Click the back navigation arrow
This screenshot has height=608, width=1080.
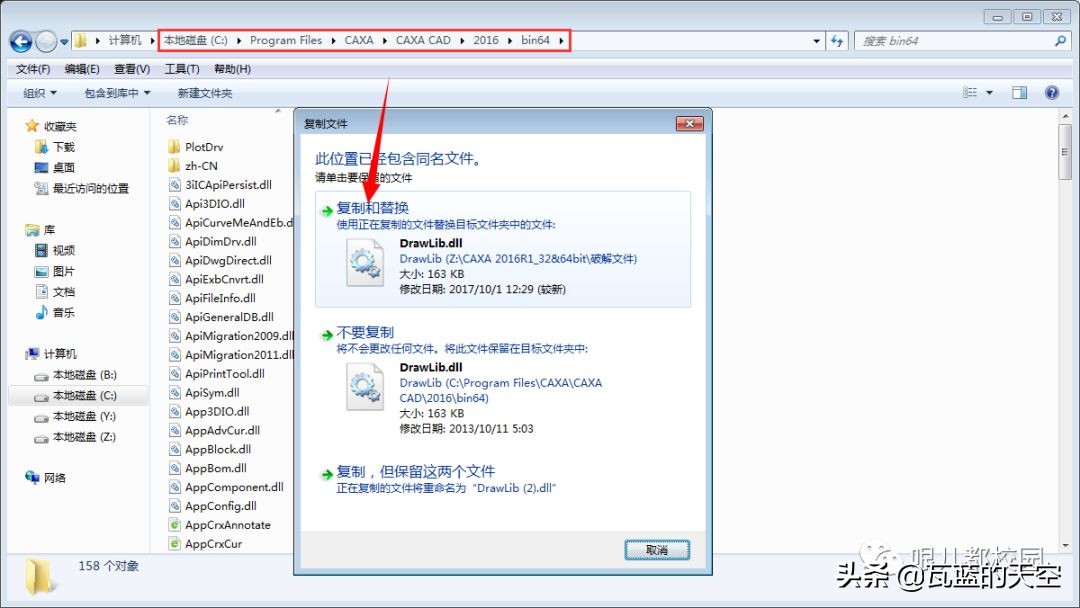[x=22, y=40]
